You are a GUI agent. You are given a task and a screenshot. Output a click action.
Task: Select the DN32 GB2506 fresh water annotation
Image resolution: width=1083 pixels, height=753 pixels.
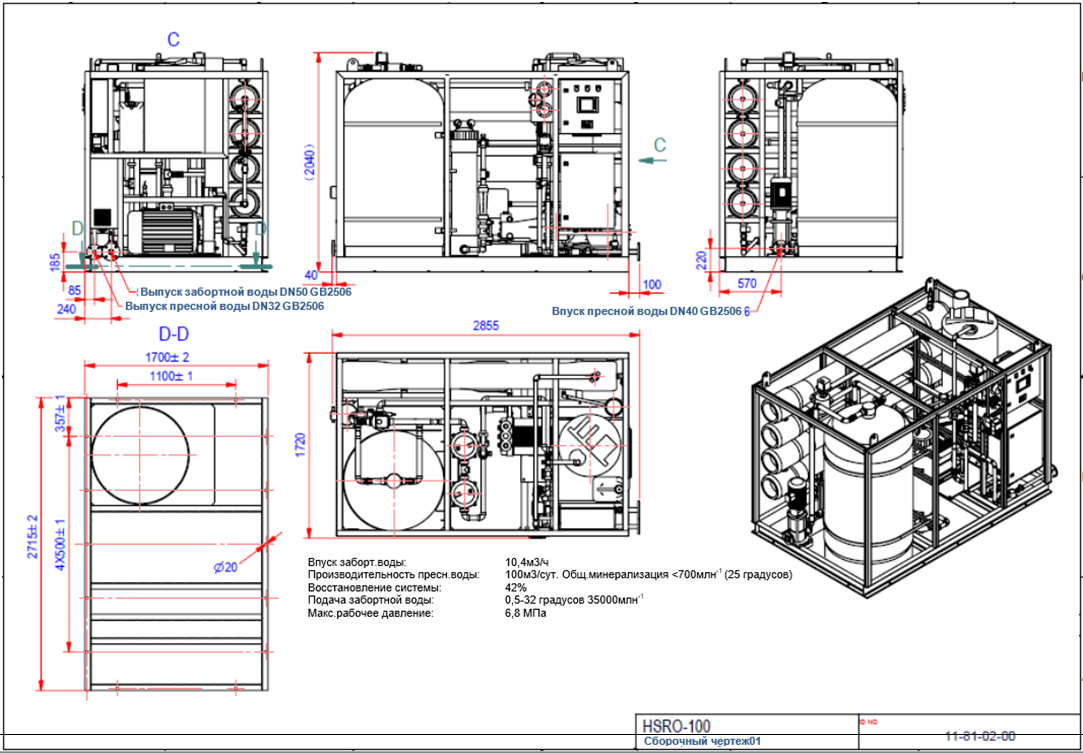pyautogui.click(x=224, y=306)
